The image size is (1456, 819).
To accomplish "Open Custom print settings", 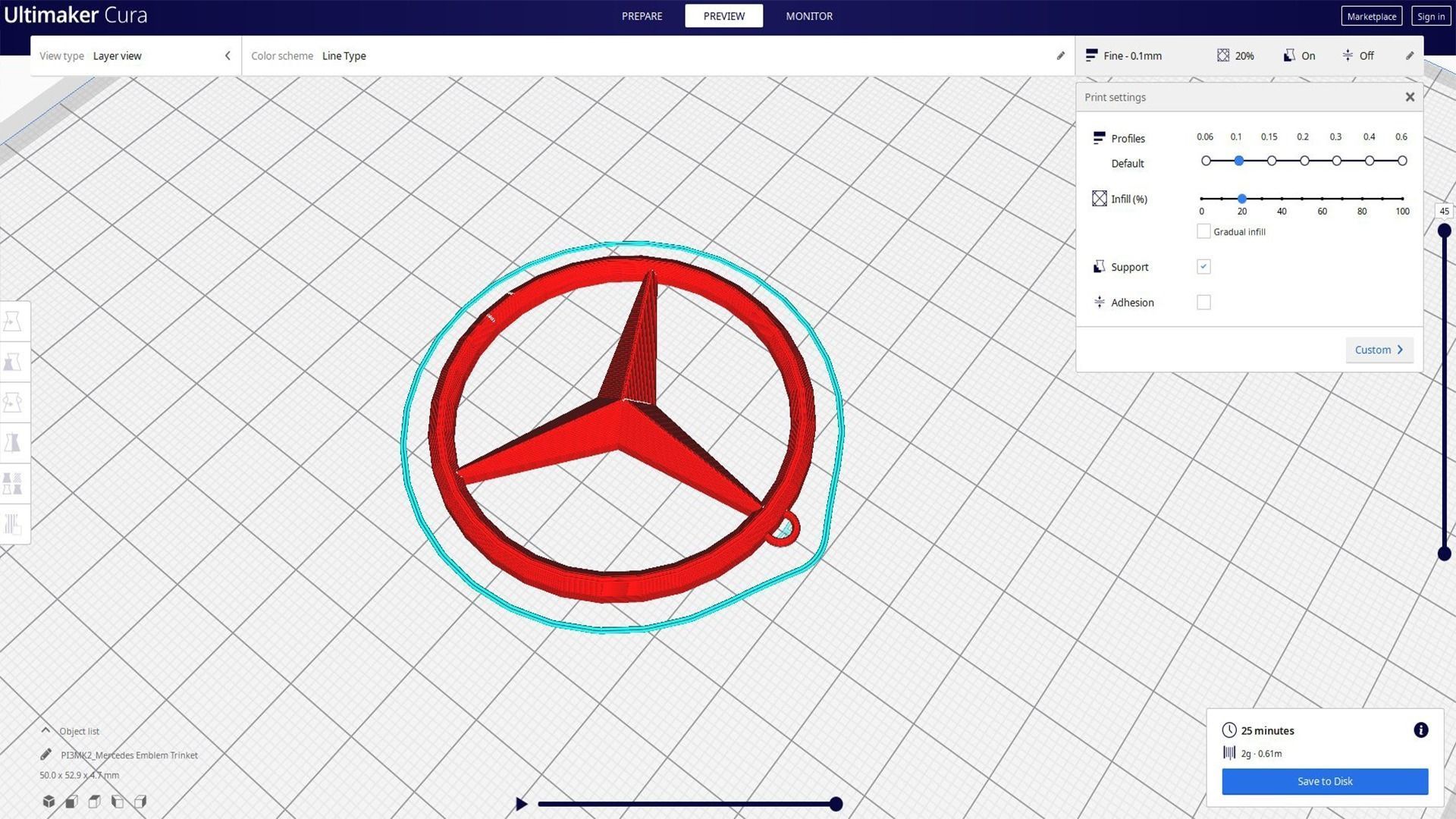I will click(1379, 350).
